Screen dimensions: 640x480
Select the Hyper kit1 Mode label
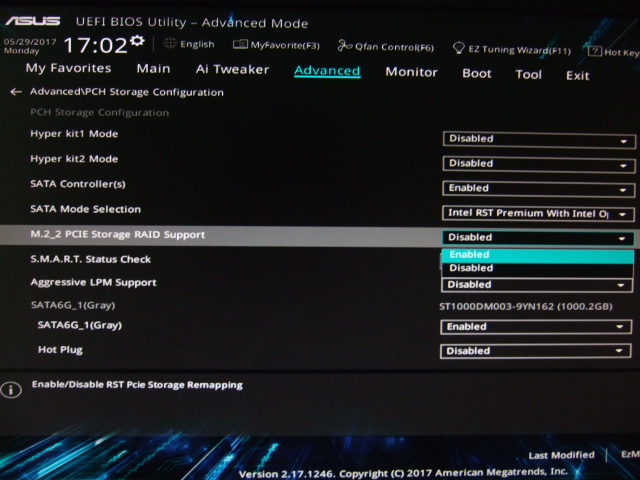(x=74, y=134)
